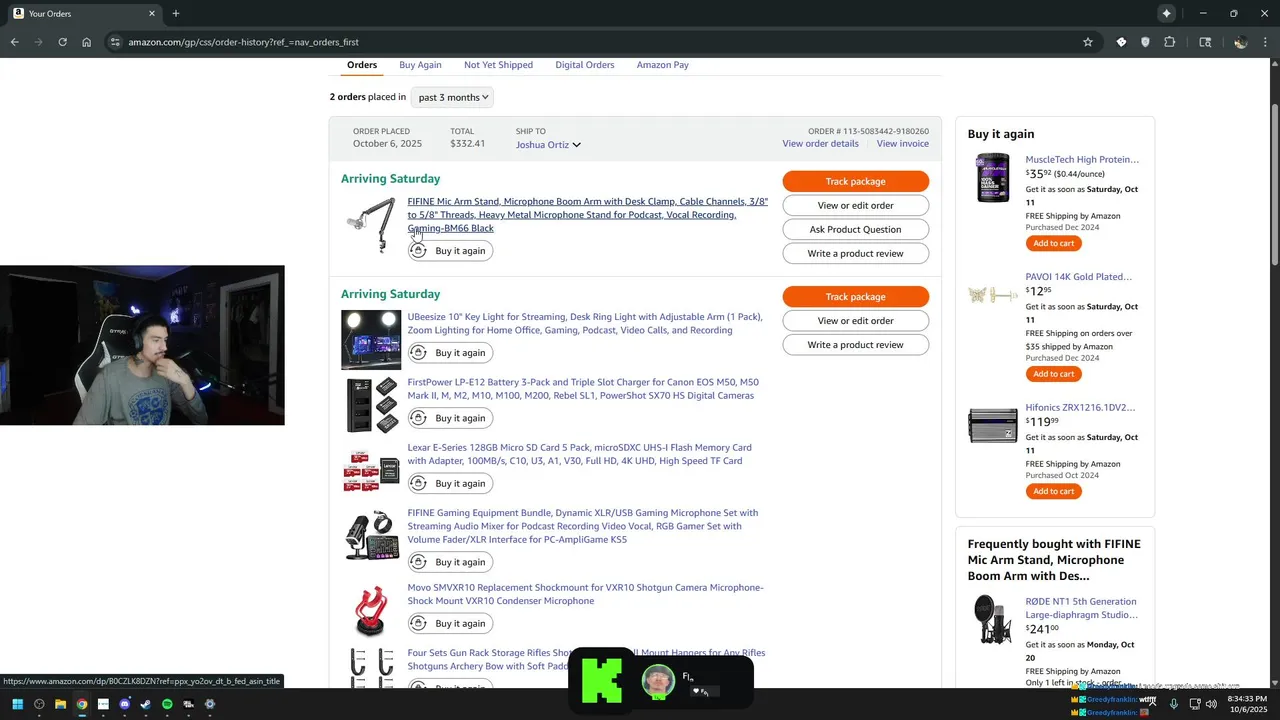The image size is (1280, 720).
Task: Reload the Amazon orders page
Action: click(x=62, y=42)
